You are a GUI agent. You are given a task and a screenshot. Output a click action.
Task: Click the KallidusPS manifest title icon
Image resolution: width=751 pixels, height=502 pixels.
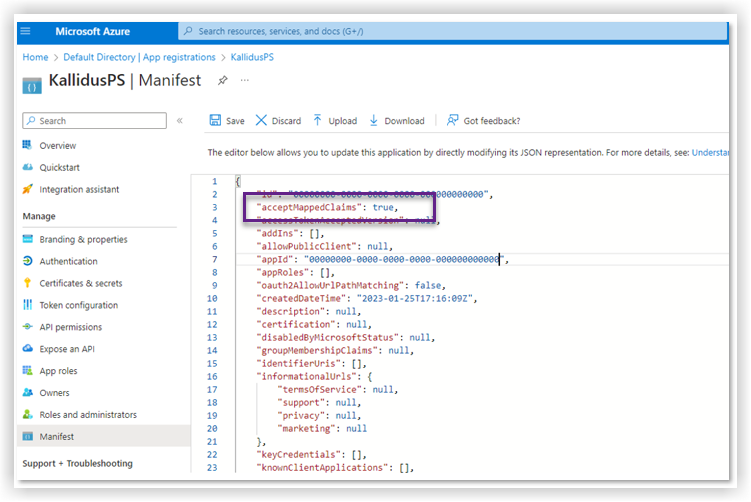(32, 86)
